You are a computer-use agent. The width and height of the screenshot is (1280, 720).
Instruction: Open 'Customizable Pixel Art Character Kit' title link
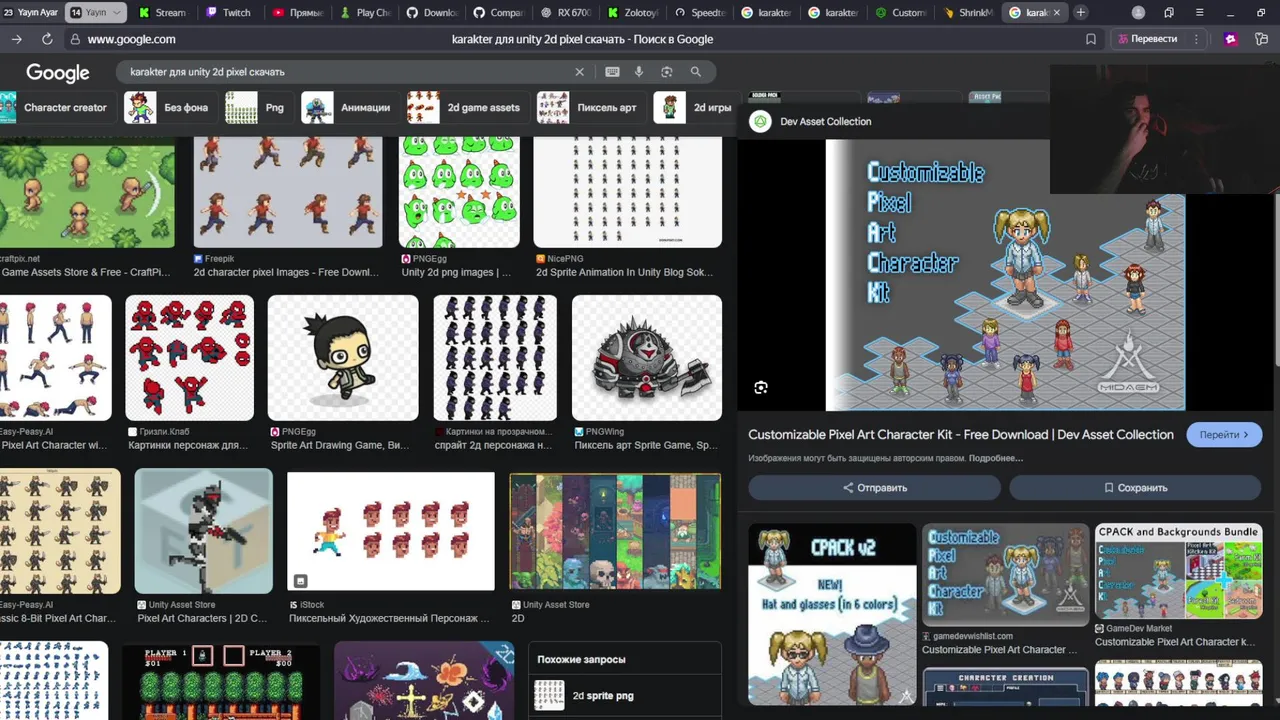point(961,435)
